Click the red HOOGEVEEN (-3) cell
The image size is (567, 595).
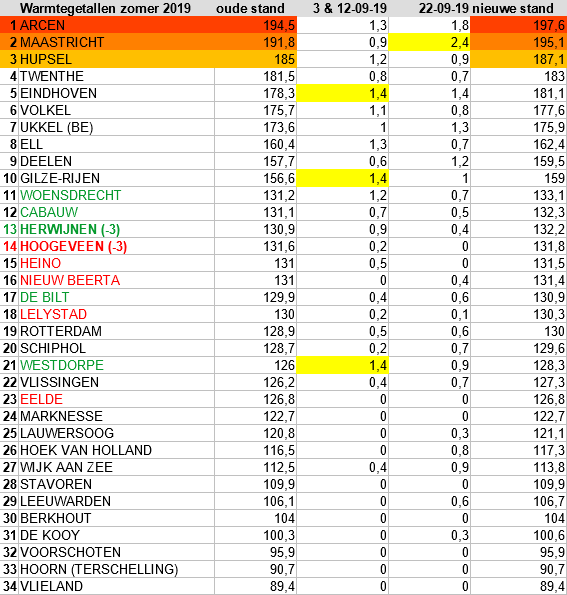point(116,246)
